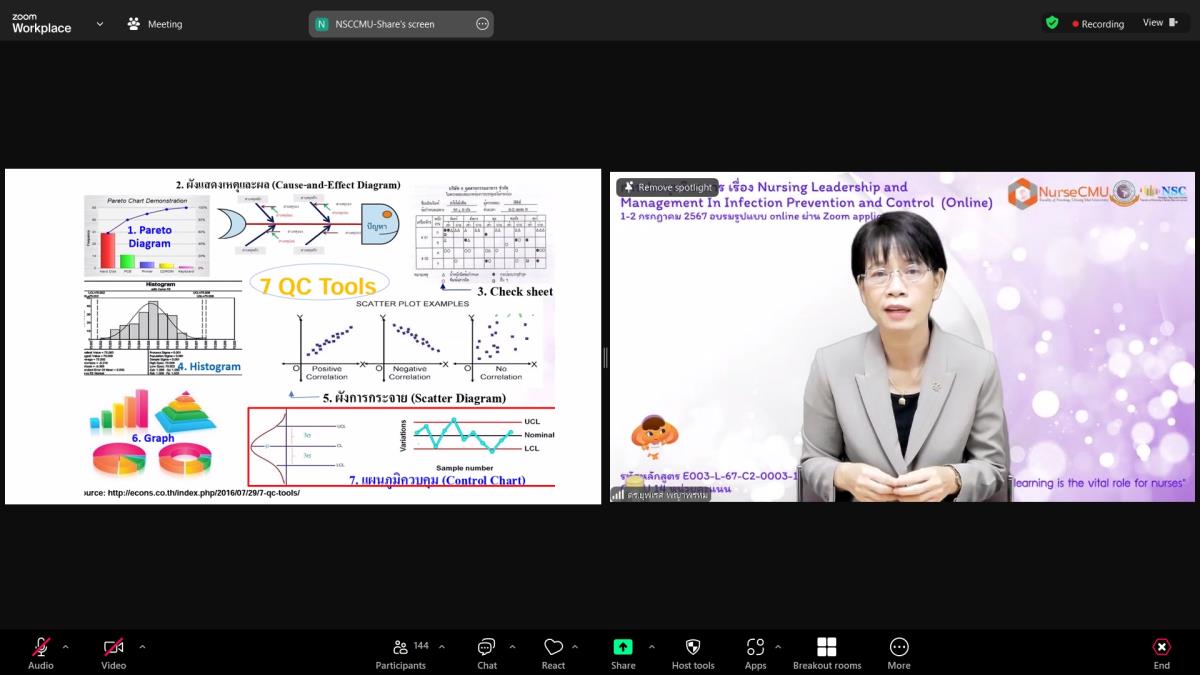This screenshot has height=675, width=1200.
Task: Click the green Share screen button
Action: click(623, 653)
